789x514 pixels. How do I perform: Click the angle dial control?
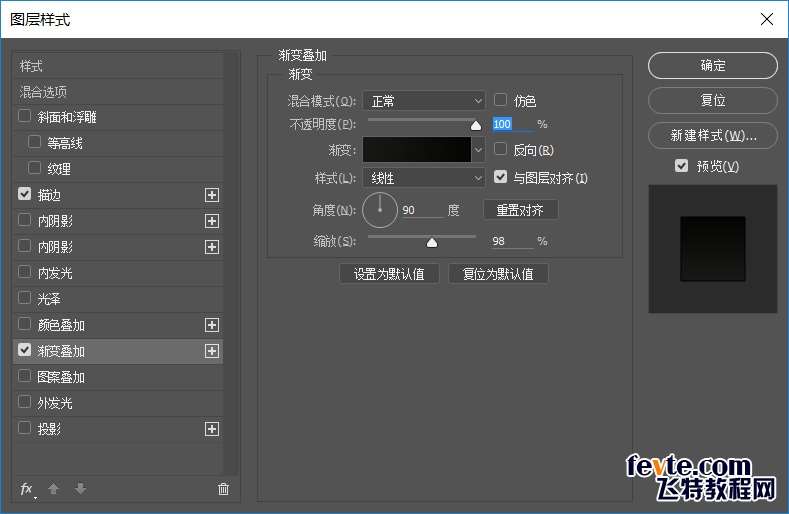pos(380,210)
